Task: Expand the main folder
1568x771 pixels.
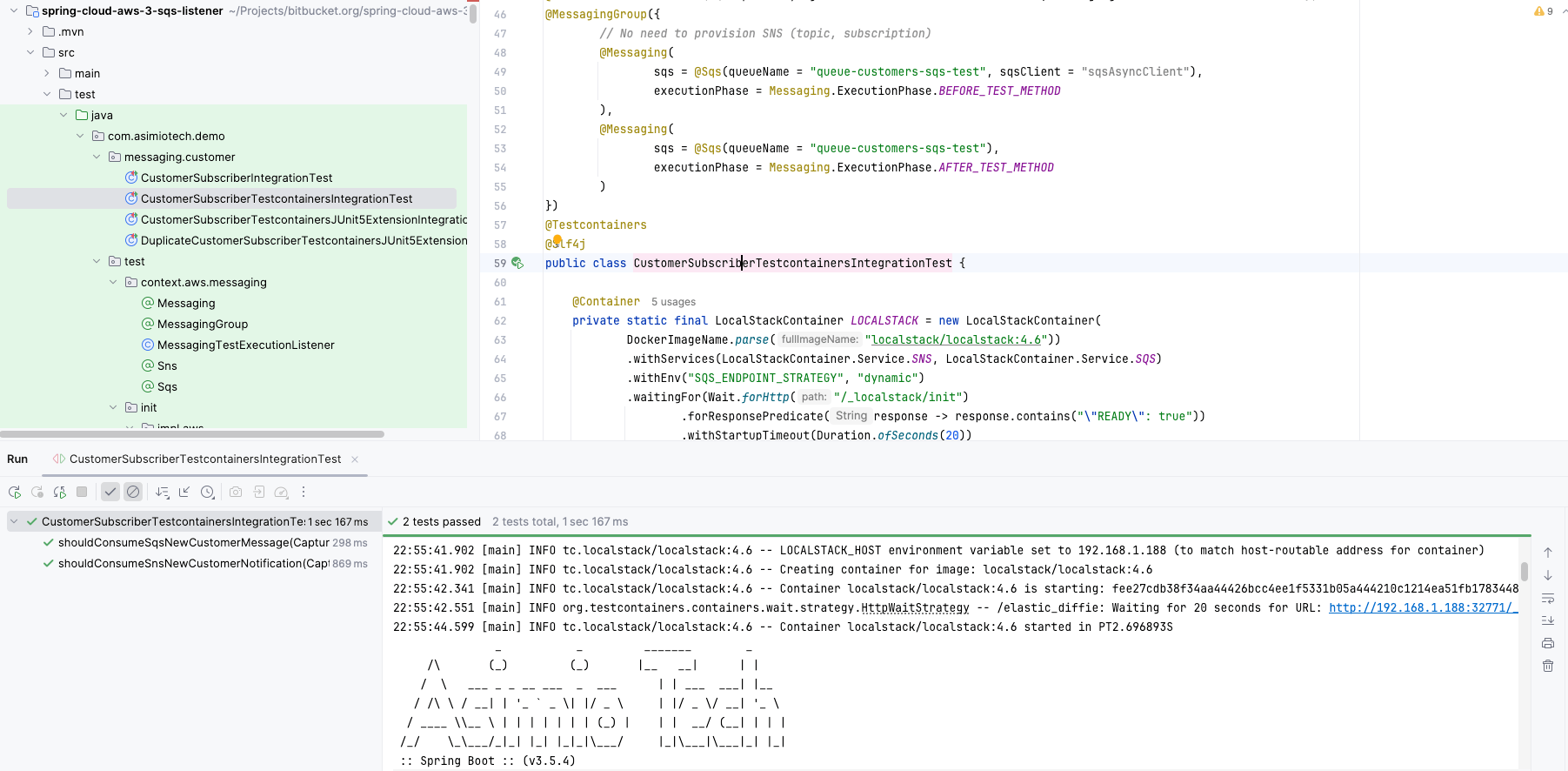Action: pyautogui.click(x=47, y=74)
